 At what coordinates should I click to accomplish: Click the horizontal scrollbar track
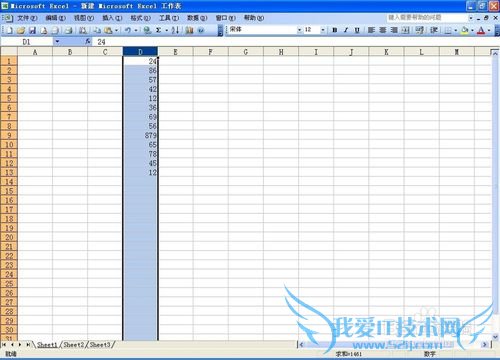(x=393, y=345)
